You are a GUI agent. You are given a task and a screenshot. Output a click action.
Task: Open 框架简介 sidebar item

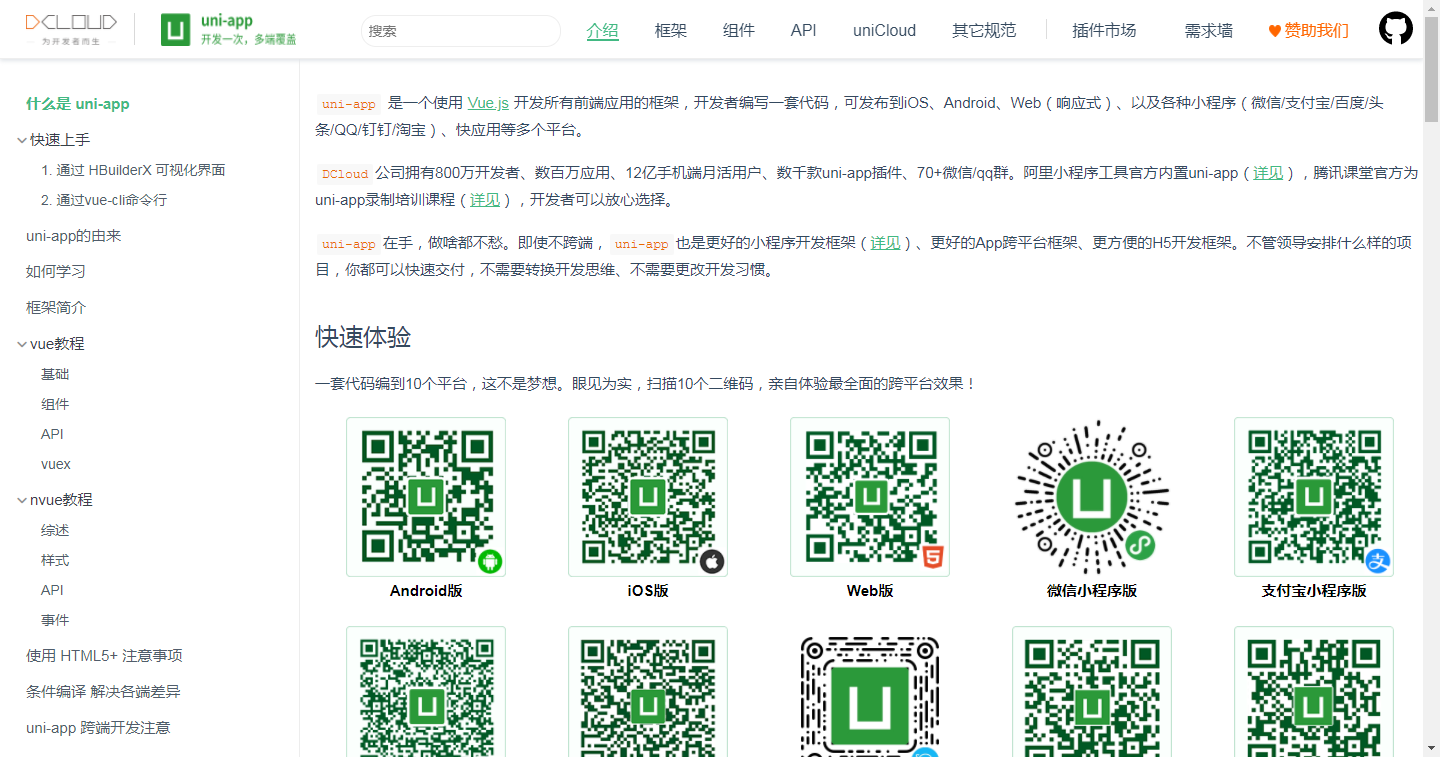click(56, 308)
